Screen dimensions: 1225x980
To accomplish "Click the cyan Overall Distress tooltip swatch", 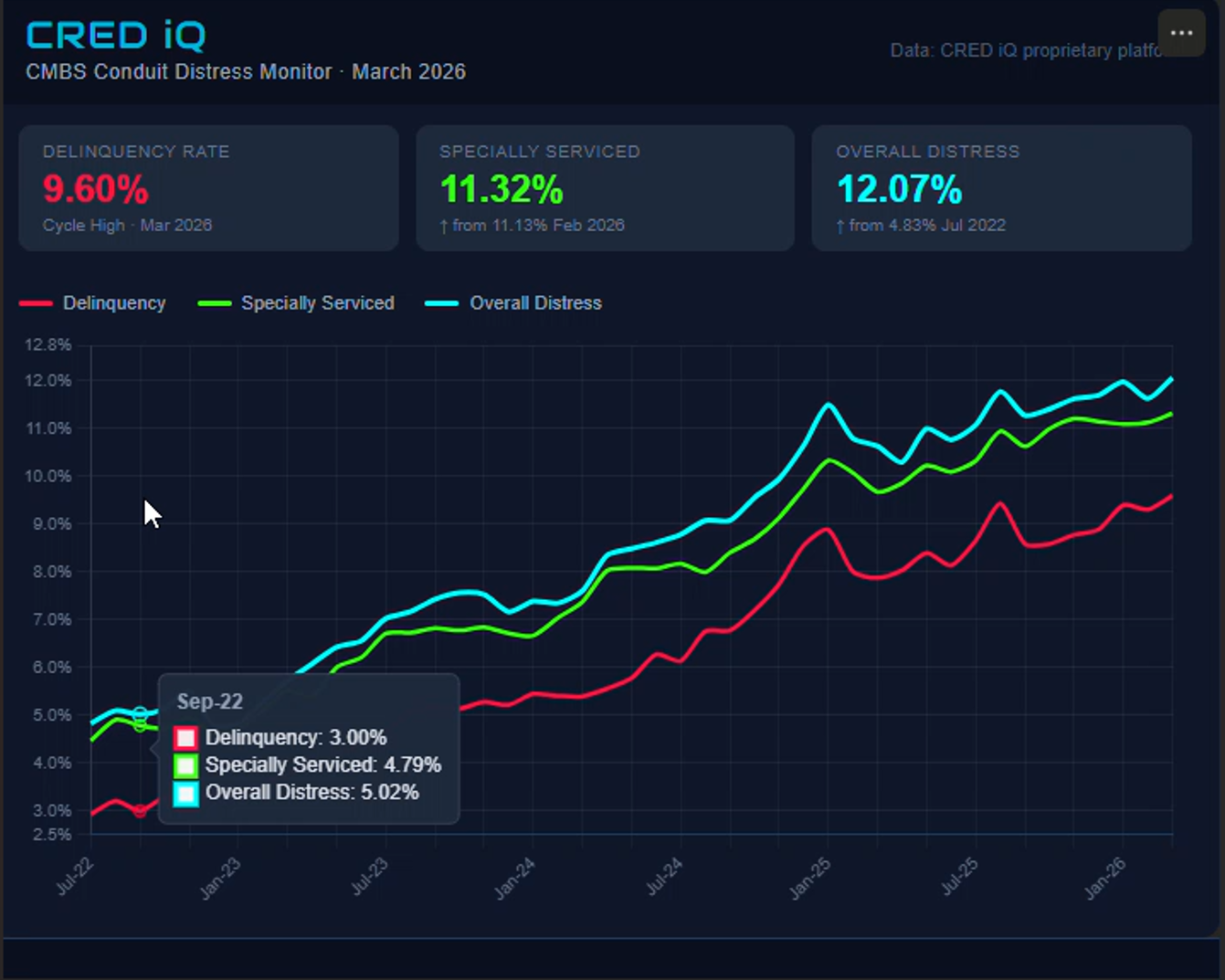I will 186,793.
